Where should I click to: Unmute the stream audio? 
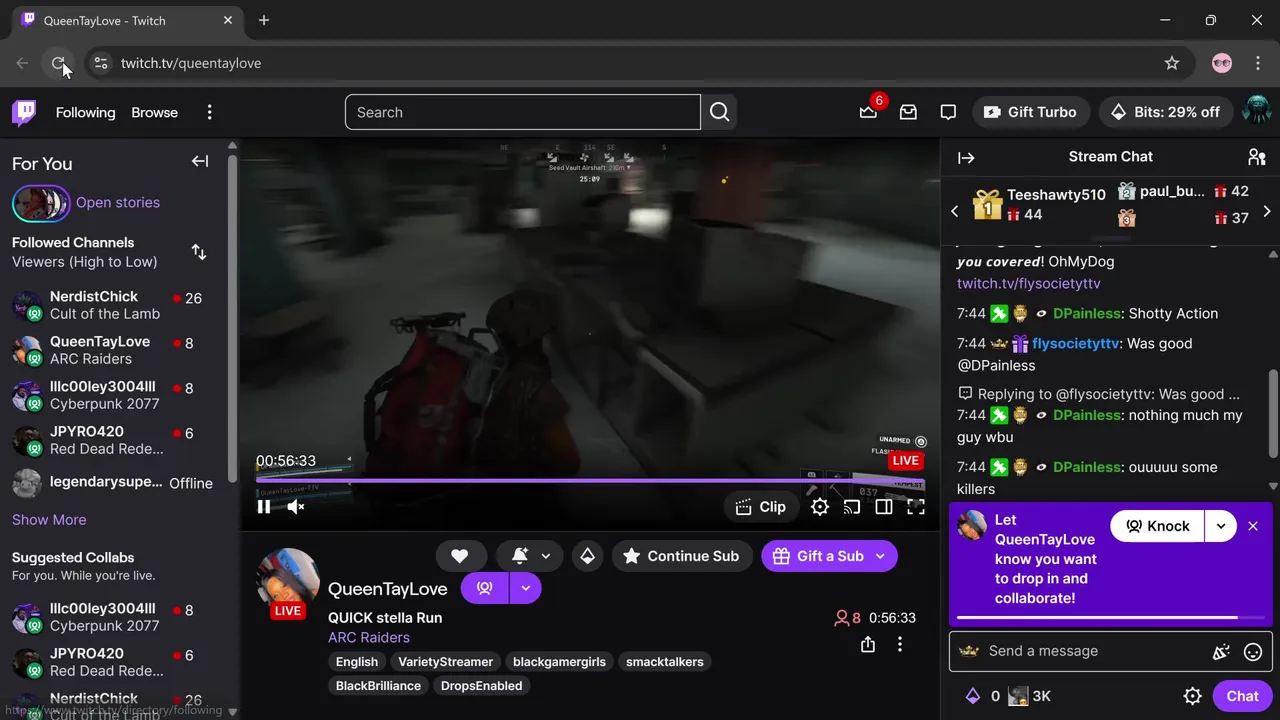[x=296, y=507]
